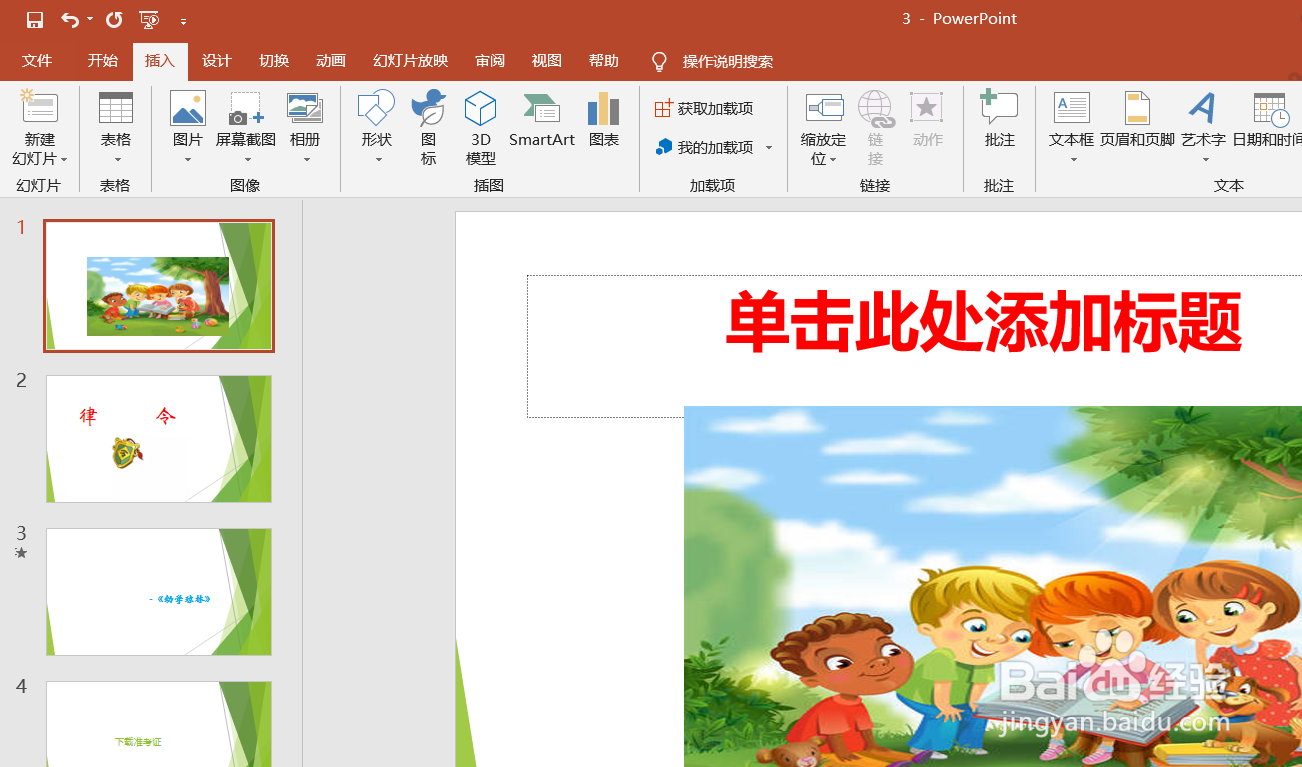Go to the 幻灯片放映 tab
Viewport: 1302px width, 767px height.
(x=411, y=61)
